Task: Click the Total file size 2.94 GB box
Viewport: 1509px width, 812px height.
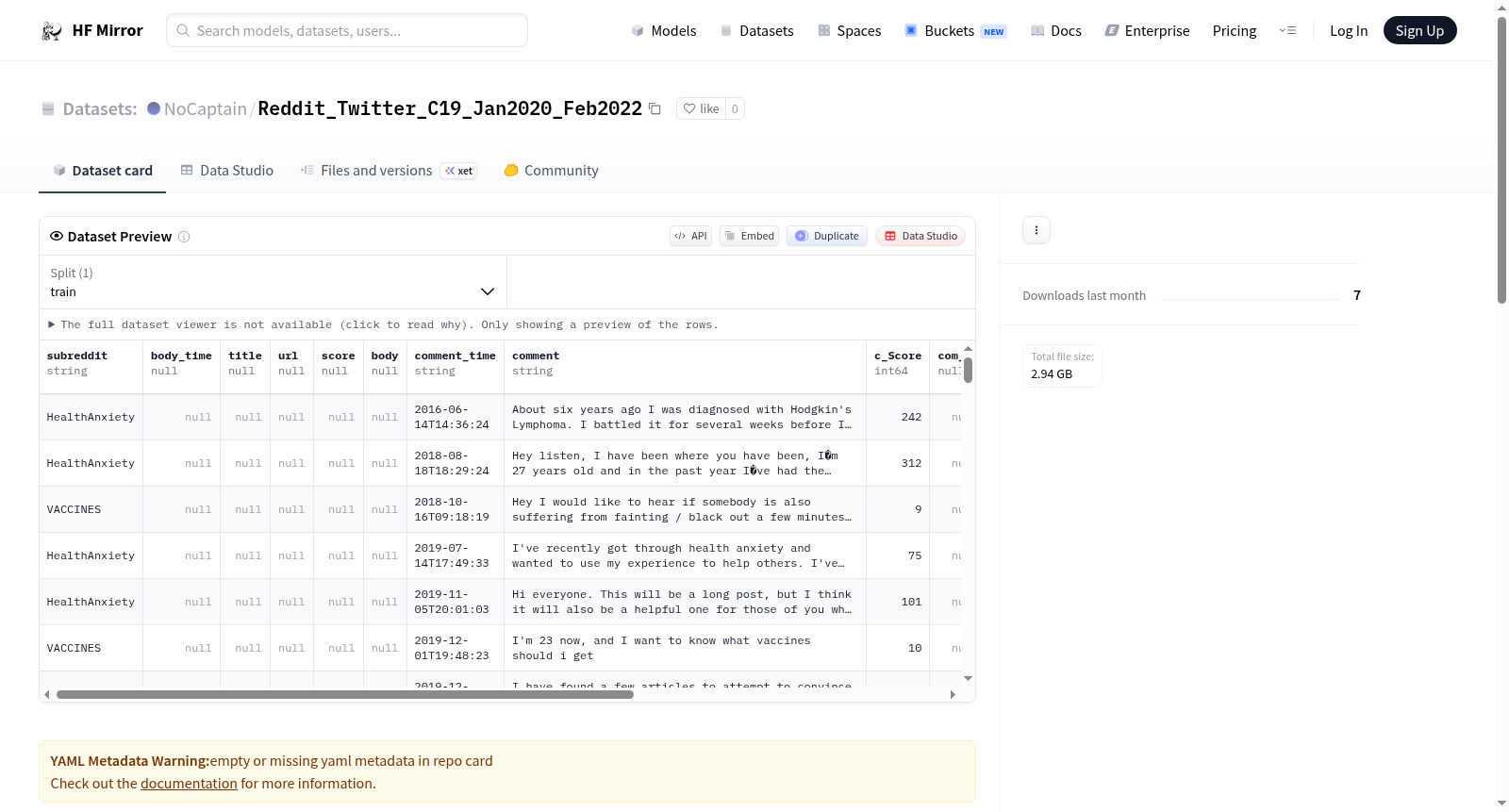Action: 1062,366
